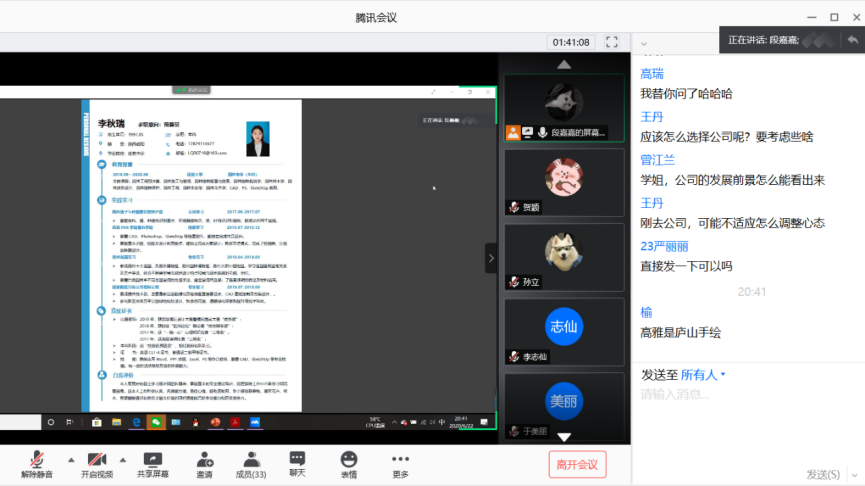Turn on camera with 开启视频
The width and height of the screenshot is (865, 486).
[x=96, y=464]
